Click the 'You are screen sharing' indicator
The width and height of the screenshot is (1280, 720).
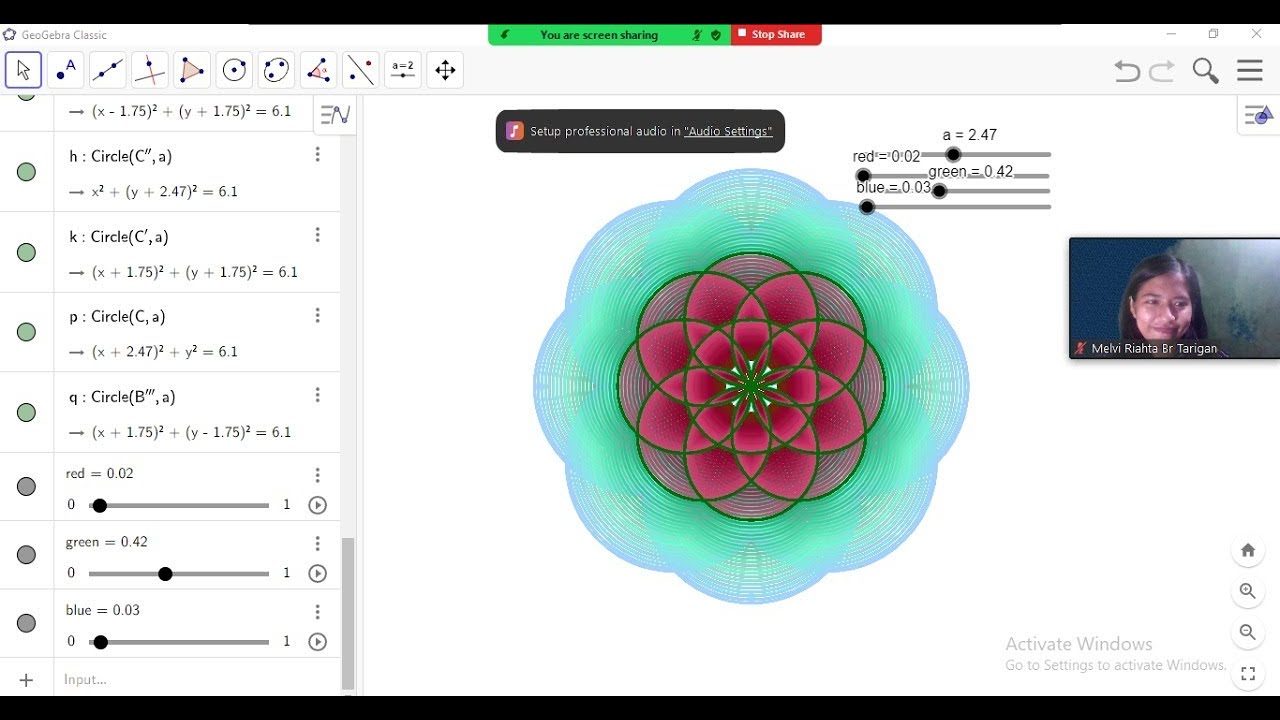[x=599, y=35]
